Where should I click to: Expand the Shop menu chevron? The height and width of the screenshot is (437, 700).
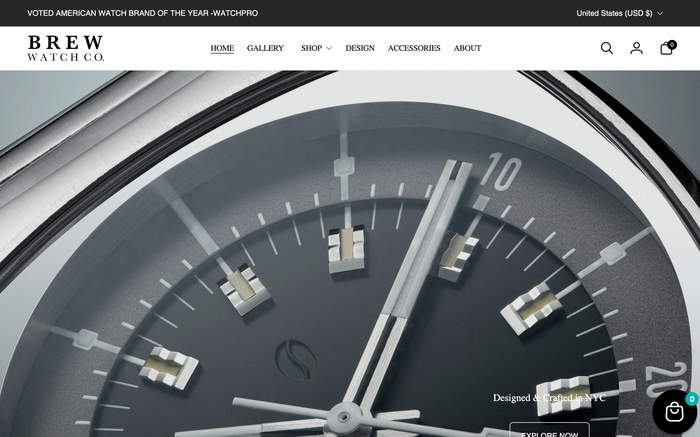tap(329, 48)
